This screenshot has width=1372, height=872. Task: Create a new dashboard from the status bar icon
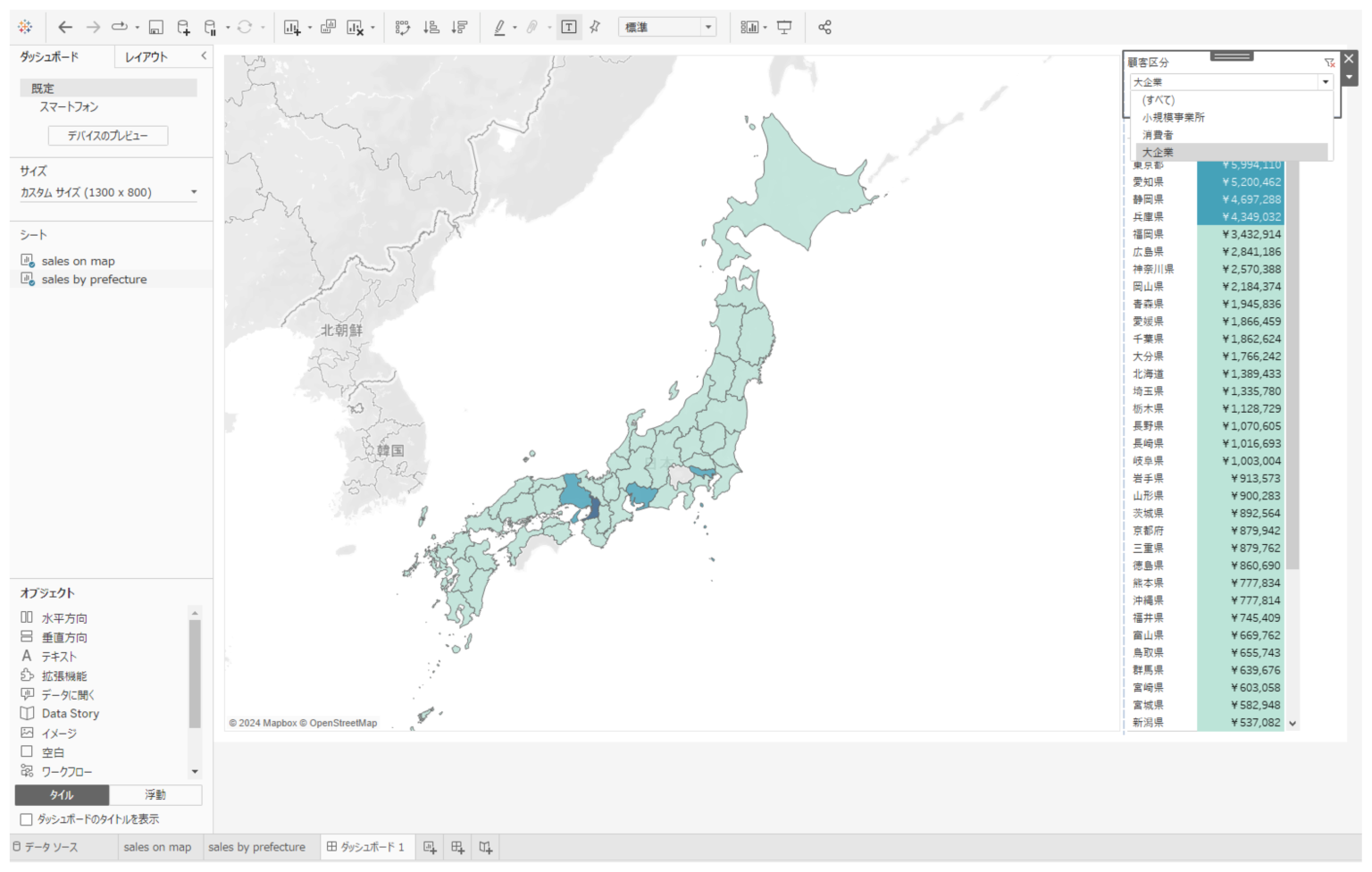tap(456, 847)
